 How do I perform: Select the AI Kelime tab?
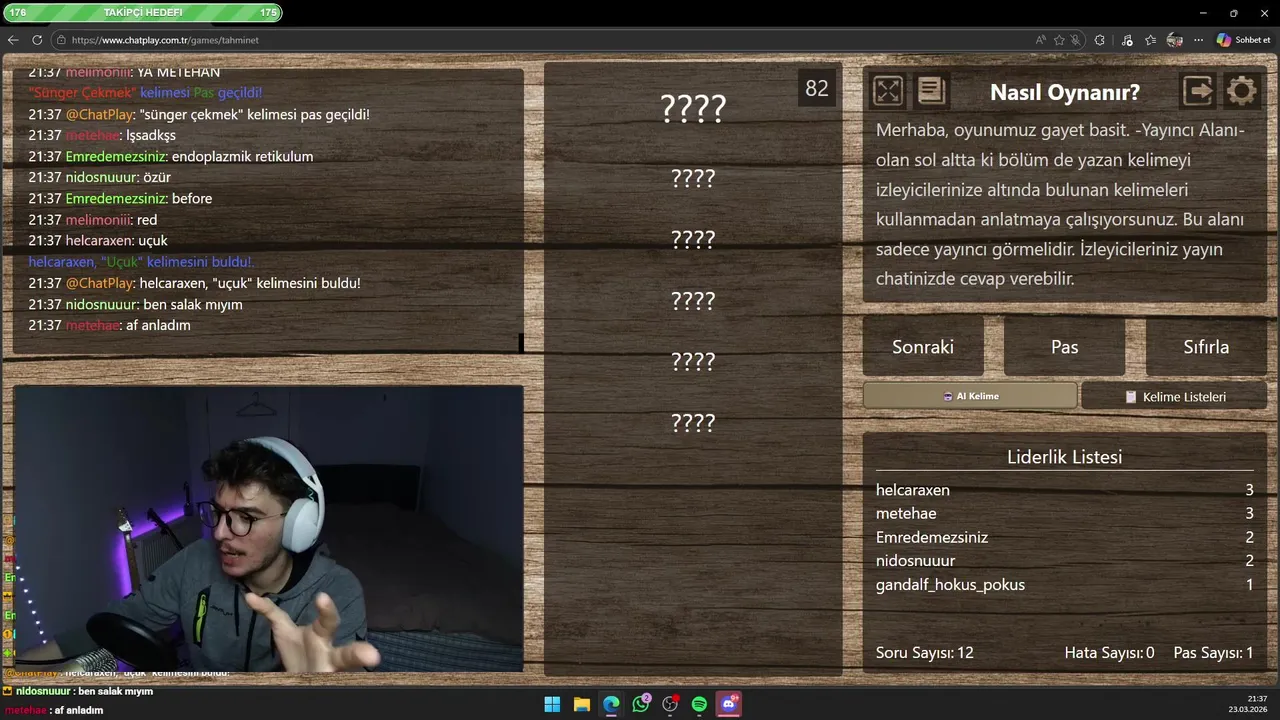(970, 396)
